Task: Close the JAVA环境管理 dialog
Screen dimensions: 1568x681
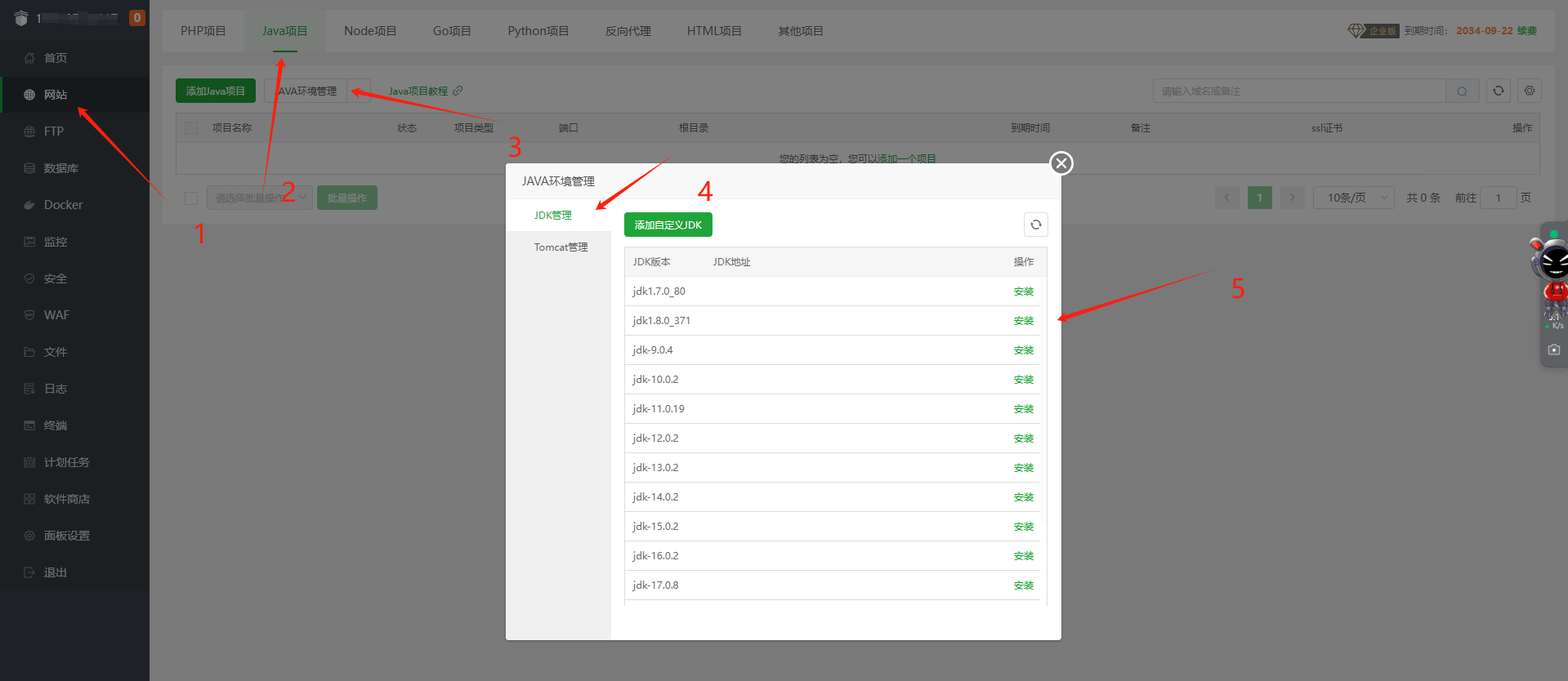Action: 1061,163
